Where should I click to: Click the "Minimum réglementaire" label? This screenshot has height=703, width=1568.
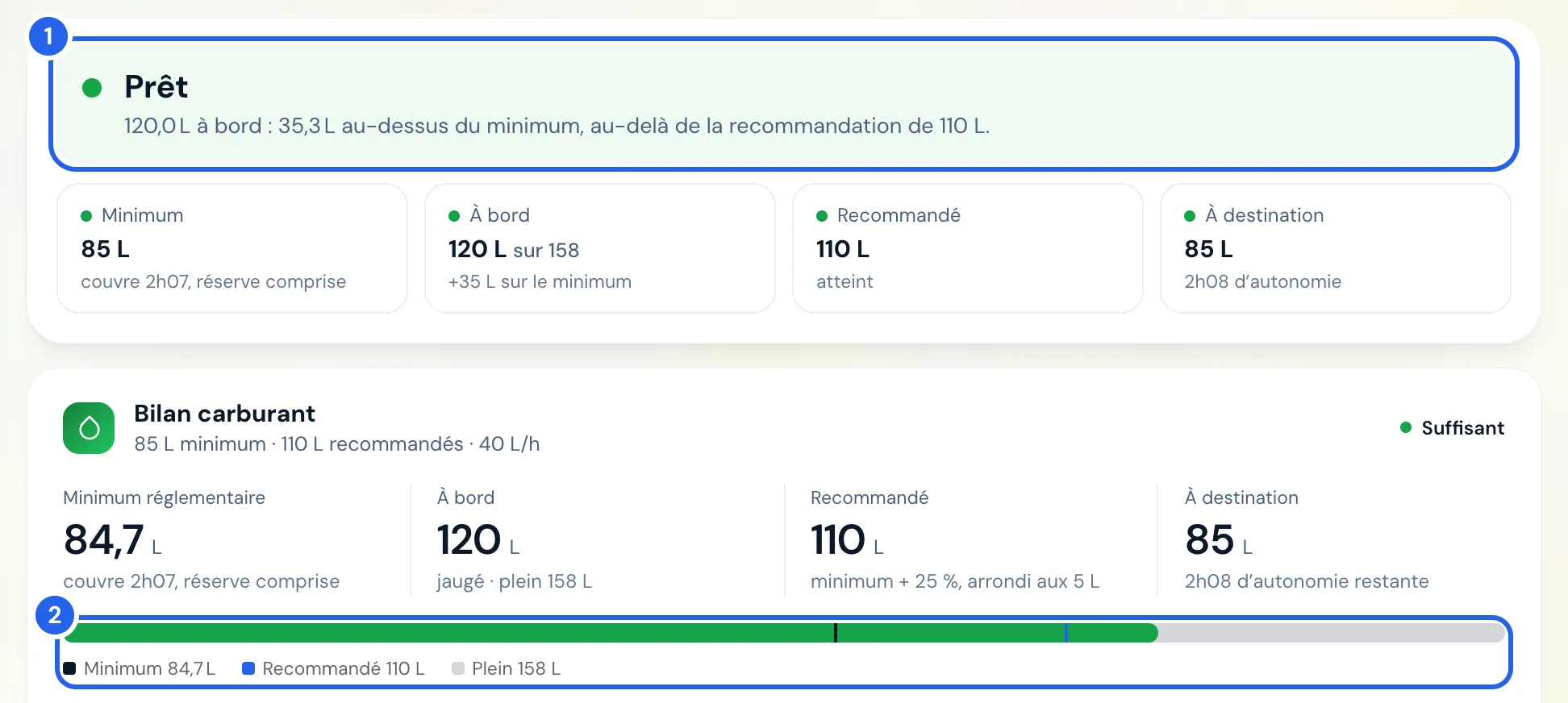(x=164, y=497)
